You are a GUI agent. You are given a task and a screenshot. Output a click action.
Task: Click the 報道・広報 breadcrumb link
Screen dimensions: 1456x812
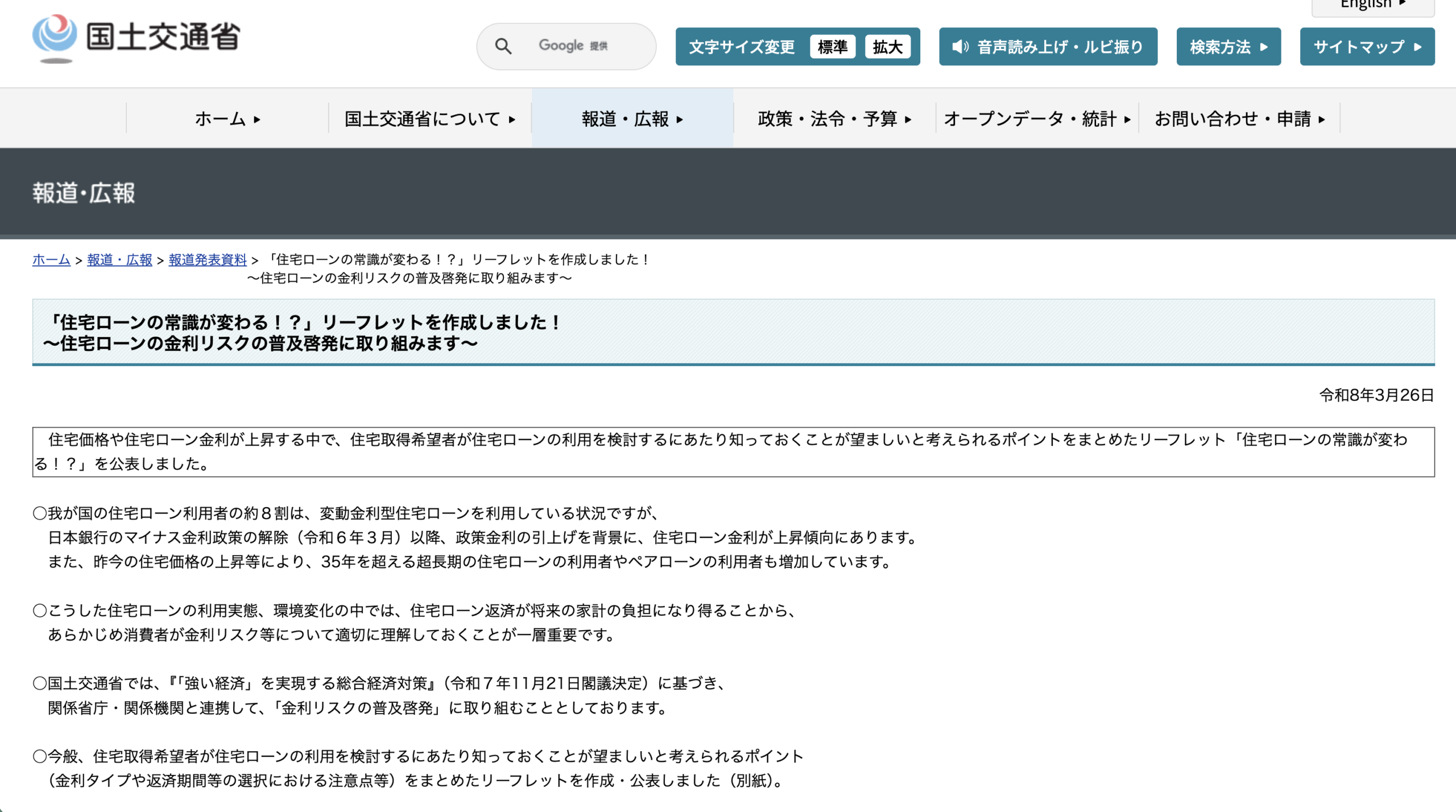point(119,260)
